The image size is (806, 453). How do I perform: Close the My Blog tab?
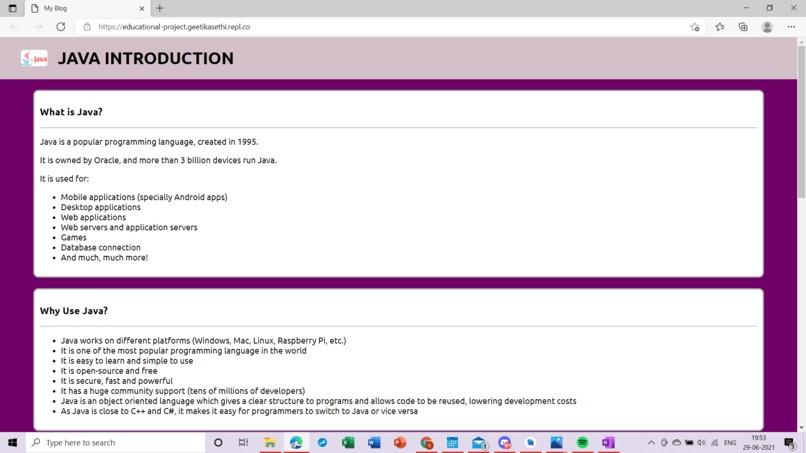coord(142,8)
